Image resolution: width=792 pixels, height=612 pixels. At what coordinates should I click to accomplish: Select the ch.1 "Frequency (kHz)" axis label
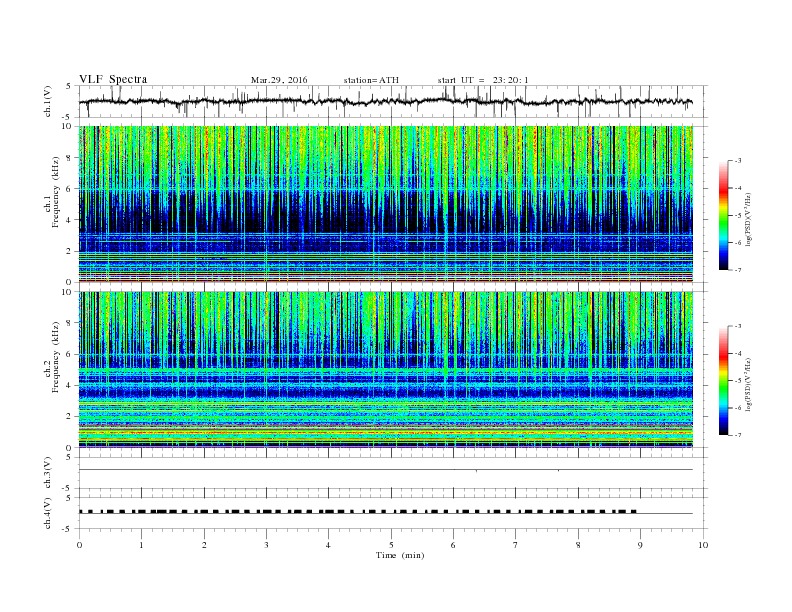coord(56,192)
